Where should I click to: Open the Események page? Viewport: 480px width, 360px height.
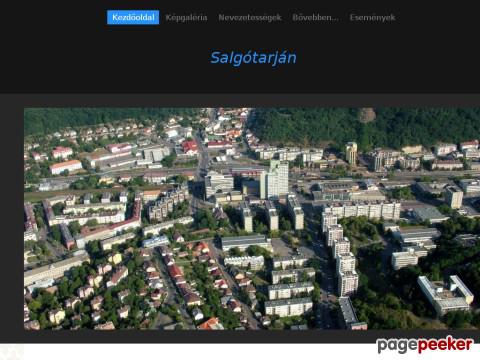pyautogui.click(x=372, y=17)
